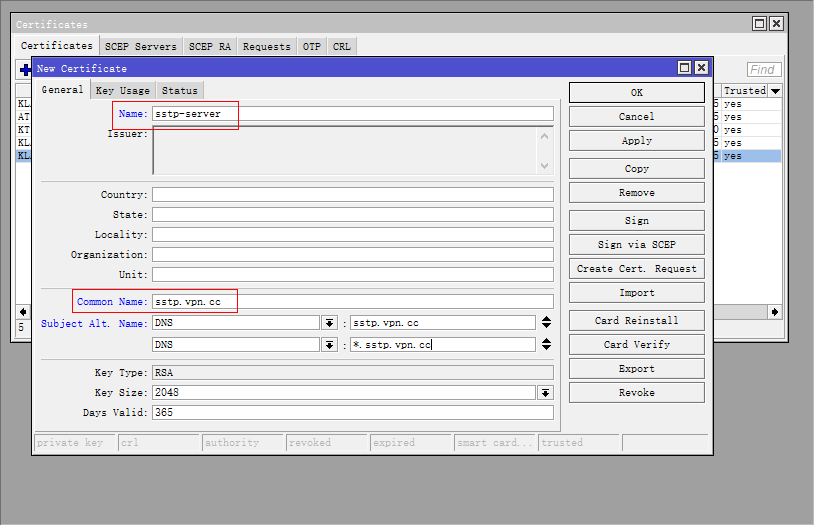Open the Status tab

[x=180, y=90]
